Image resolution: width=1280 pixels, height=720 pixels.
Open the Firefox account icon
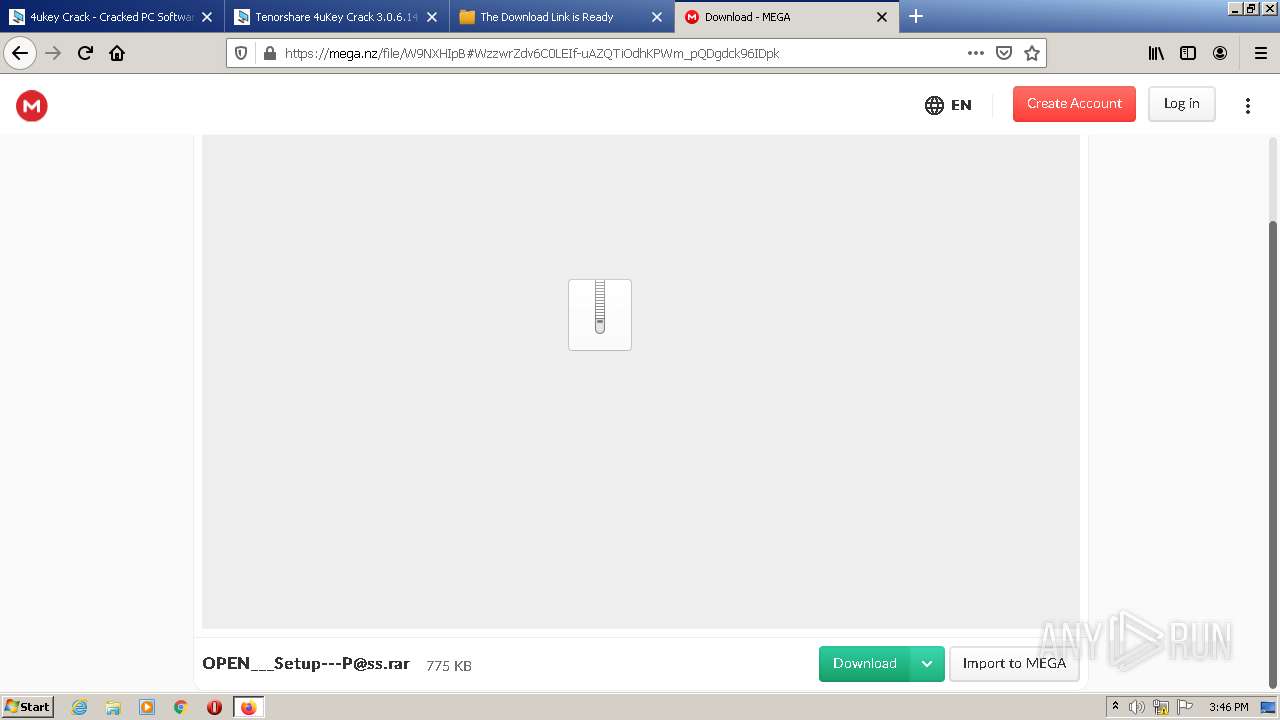1220,53
